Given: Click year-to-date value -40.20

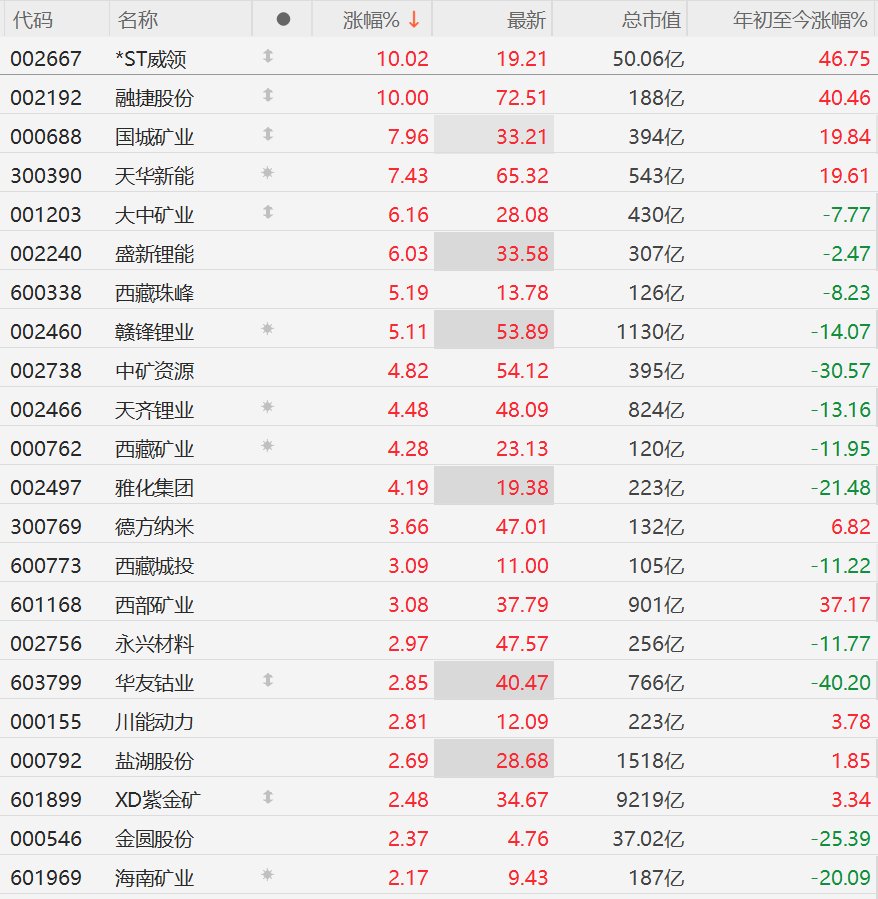Looking at the screenshot, I should pyautogui.click(x=841, y=683).
